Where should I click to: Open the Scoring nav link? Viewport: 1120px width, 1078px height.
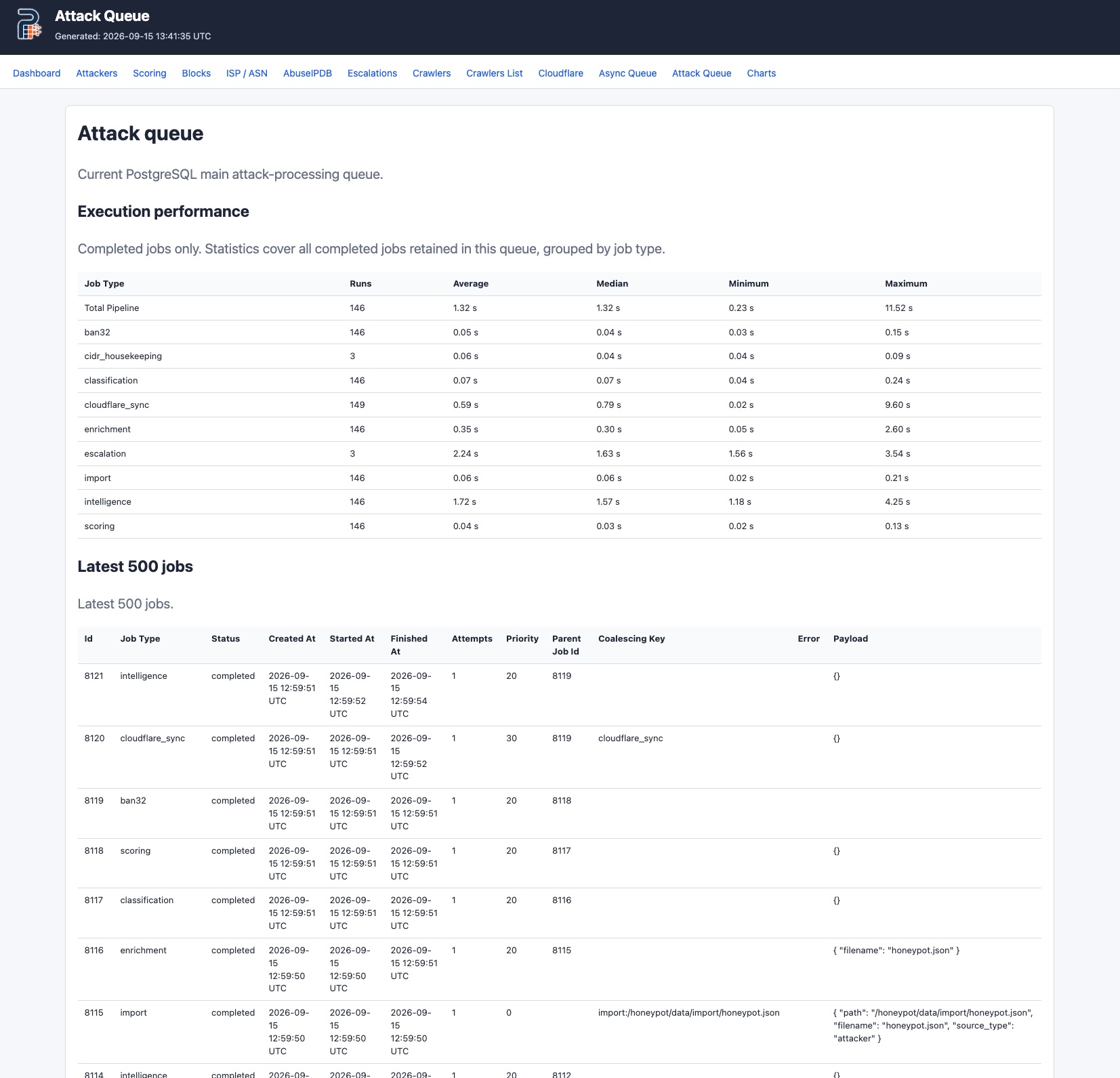pos(149,73)
